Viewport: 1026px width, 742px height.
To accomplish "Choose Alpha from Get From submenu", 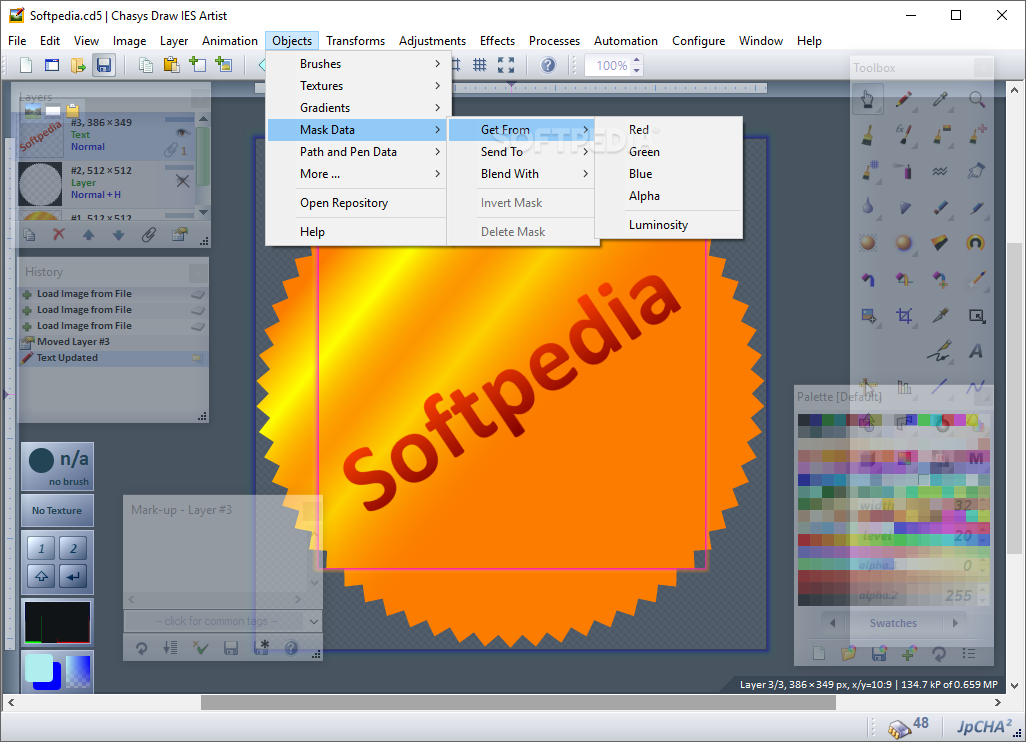I will pyautogui.click(x=669, y=196).
